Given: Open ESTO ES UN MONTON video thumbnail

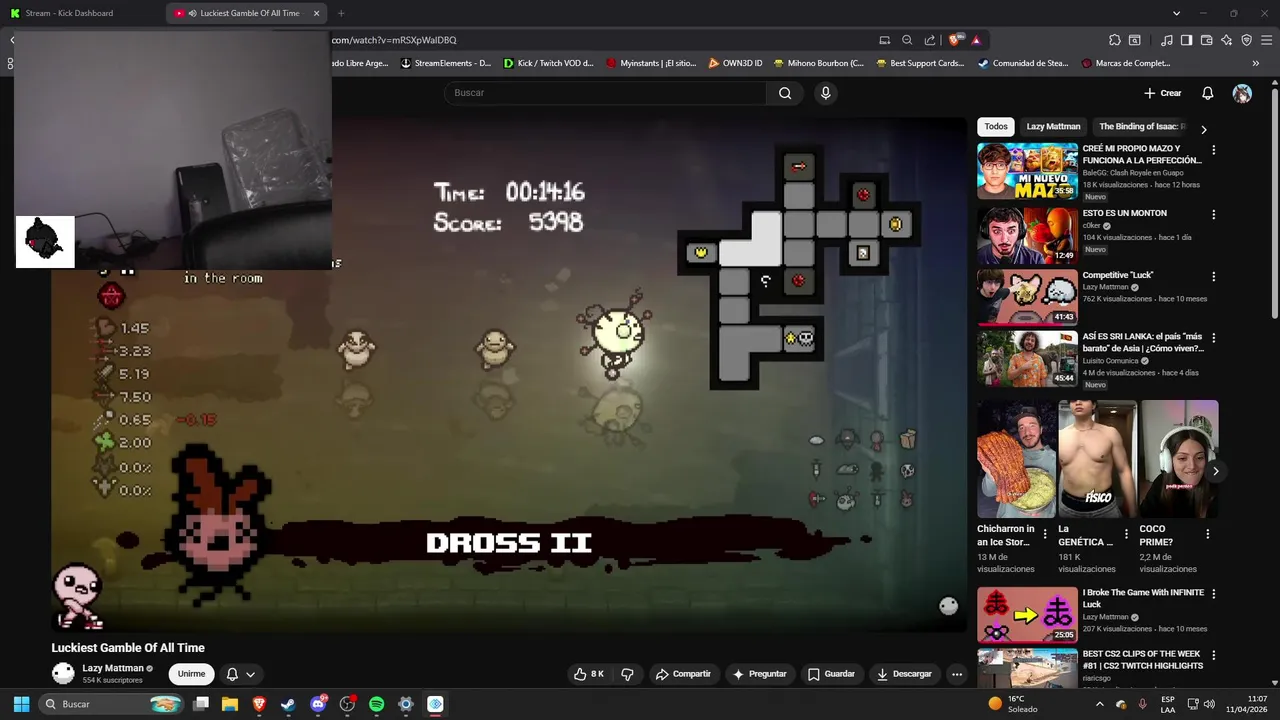Looking at the screenshot, I should [x=1027, y=236].
